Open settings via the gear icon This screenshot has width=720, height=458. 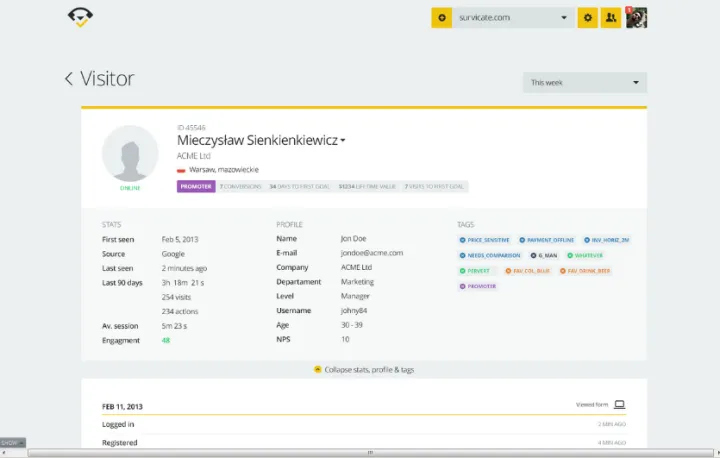[588, 18]
